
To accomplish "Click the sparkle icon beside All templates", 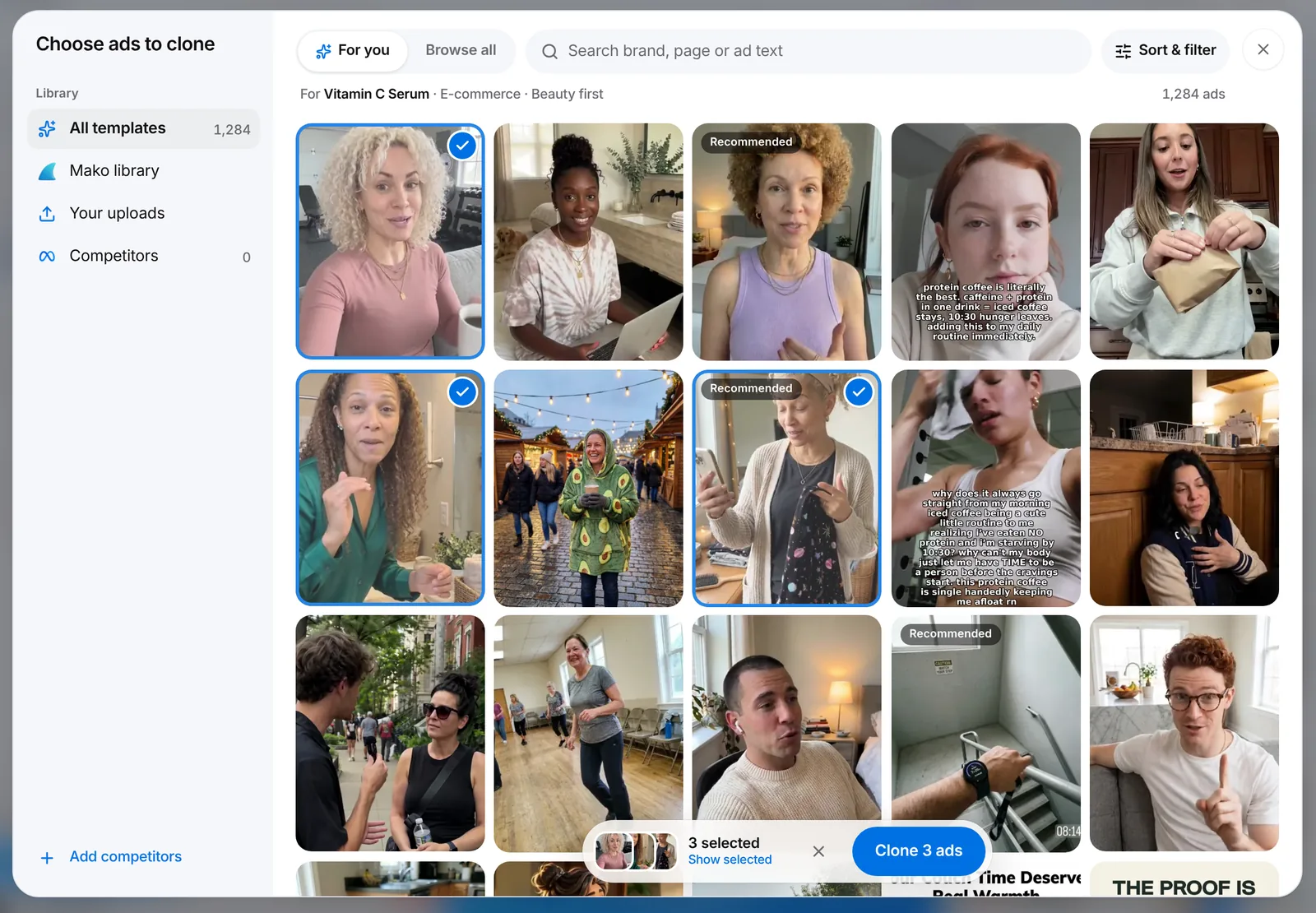I will [x=48, y=128].
